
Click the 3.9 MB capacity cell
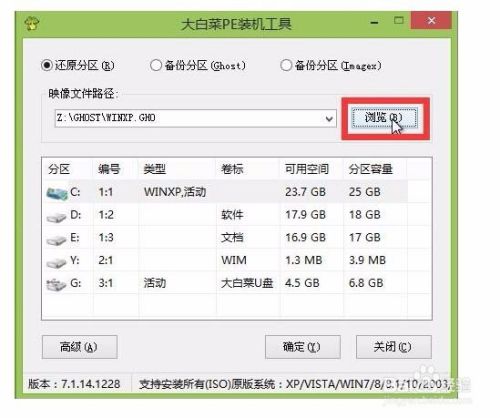(x=367, y=260)
